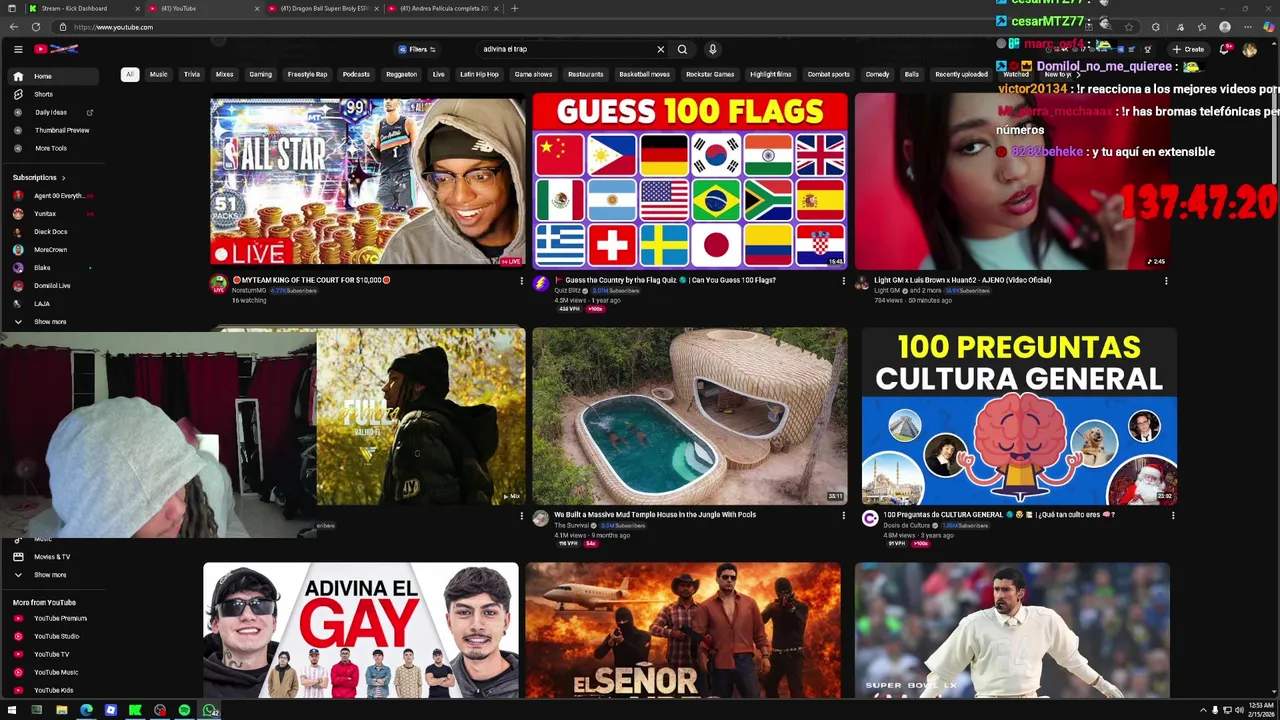Open the options menu for the Mud Temple House video

tap(843, 516)
